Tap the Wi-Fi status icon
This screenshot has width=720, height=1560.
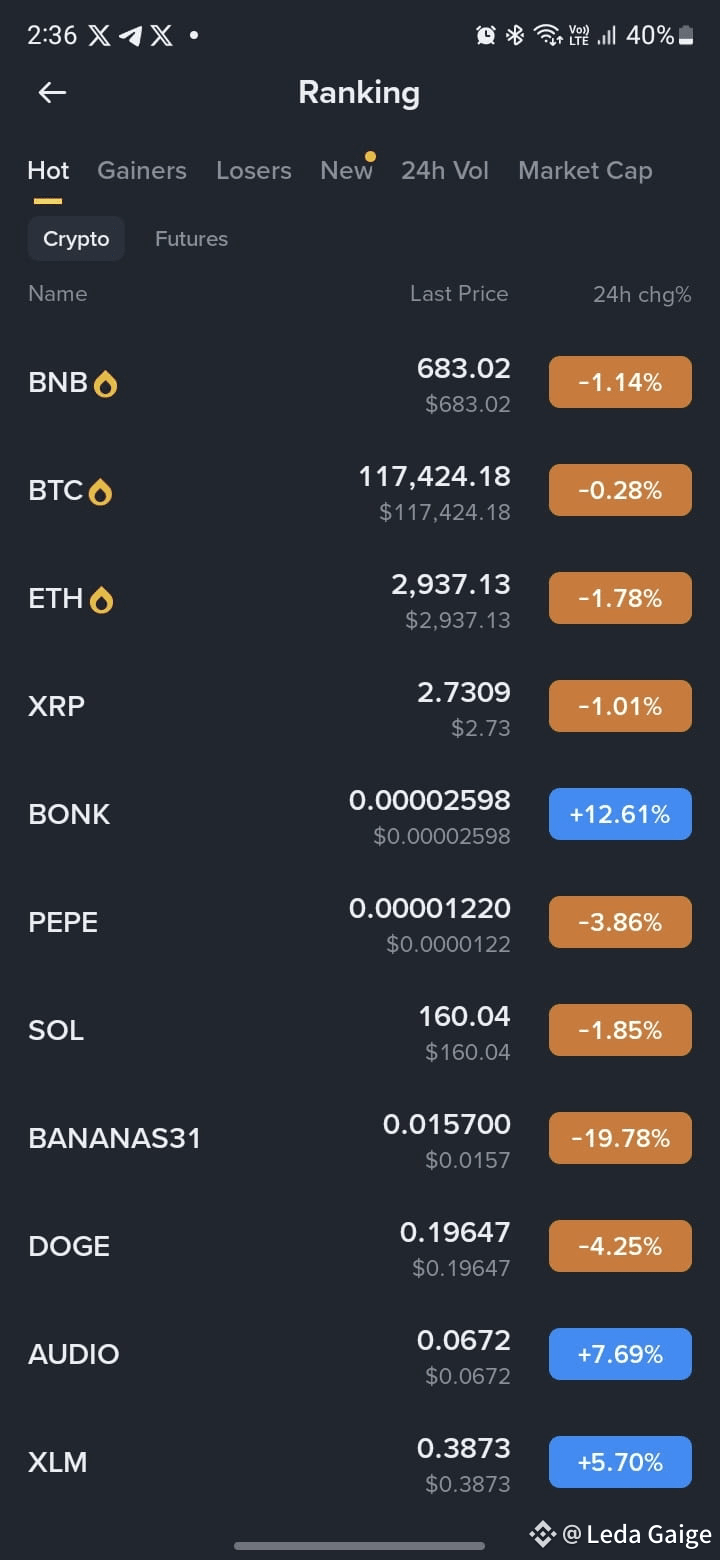point(547,36)
